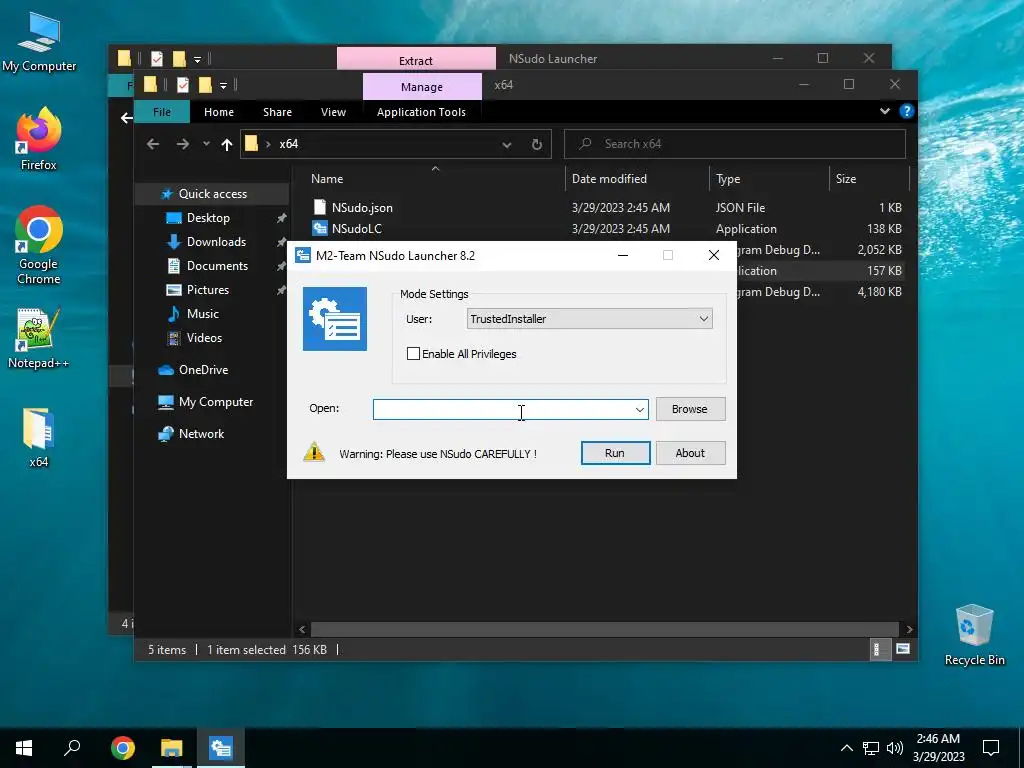Open File Explorer from taskbar
The height and width of the screenshot is (768, 1024).
(172, 748)
